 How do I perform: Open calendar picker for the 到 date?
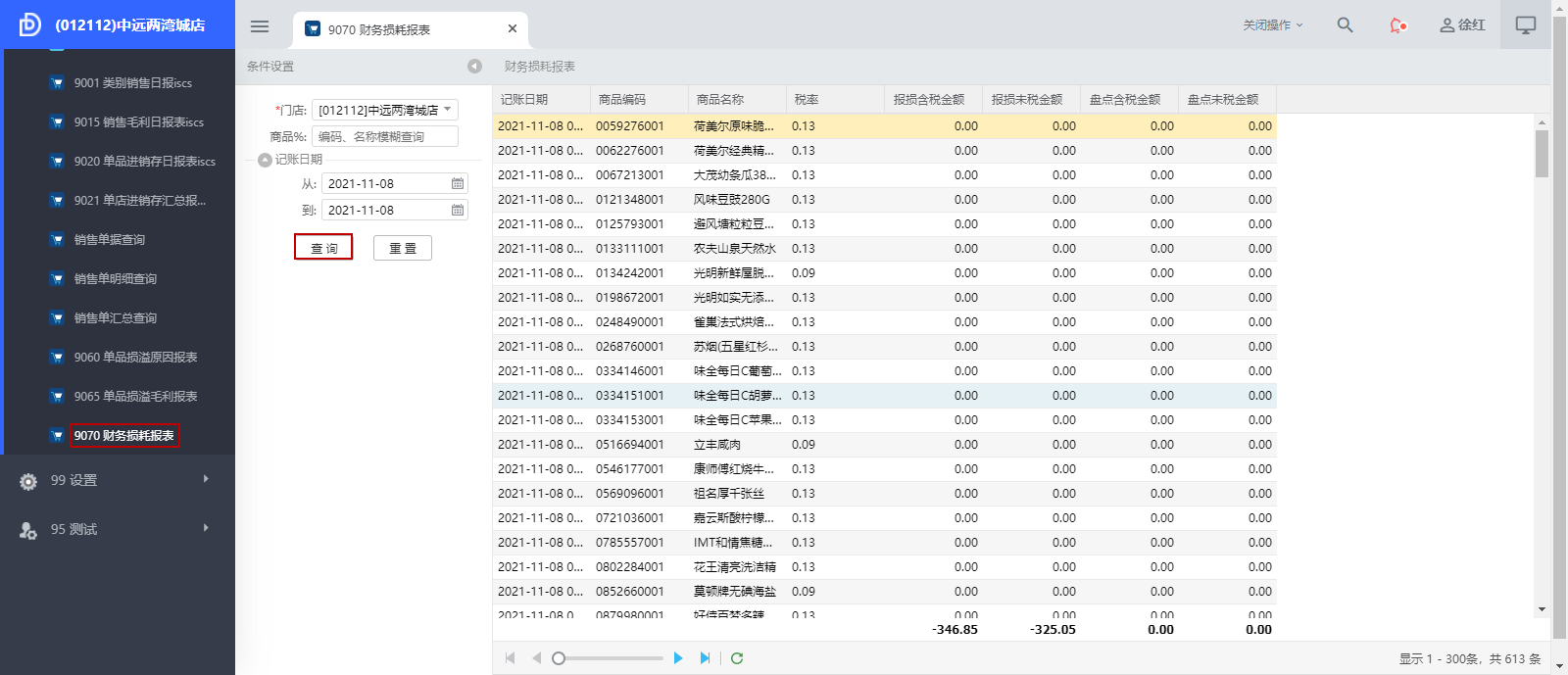click(457, 211)
